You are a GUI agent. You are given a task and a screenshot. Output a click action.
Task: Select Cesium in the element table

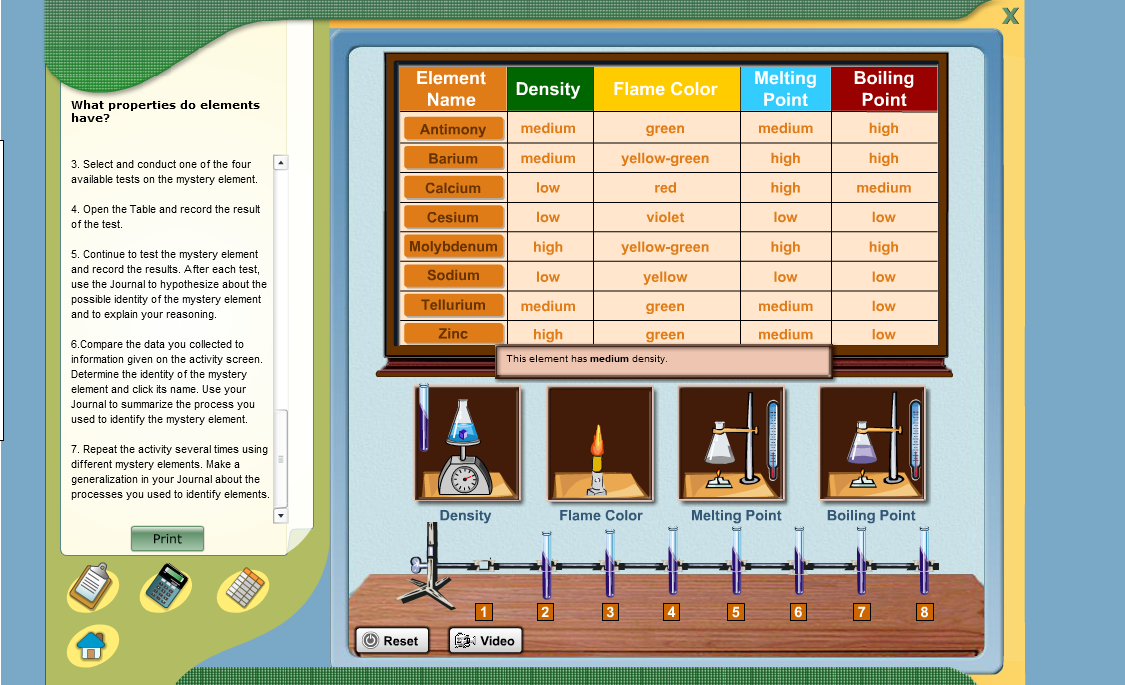click(x=452, y=217)
